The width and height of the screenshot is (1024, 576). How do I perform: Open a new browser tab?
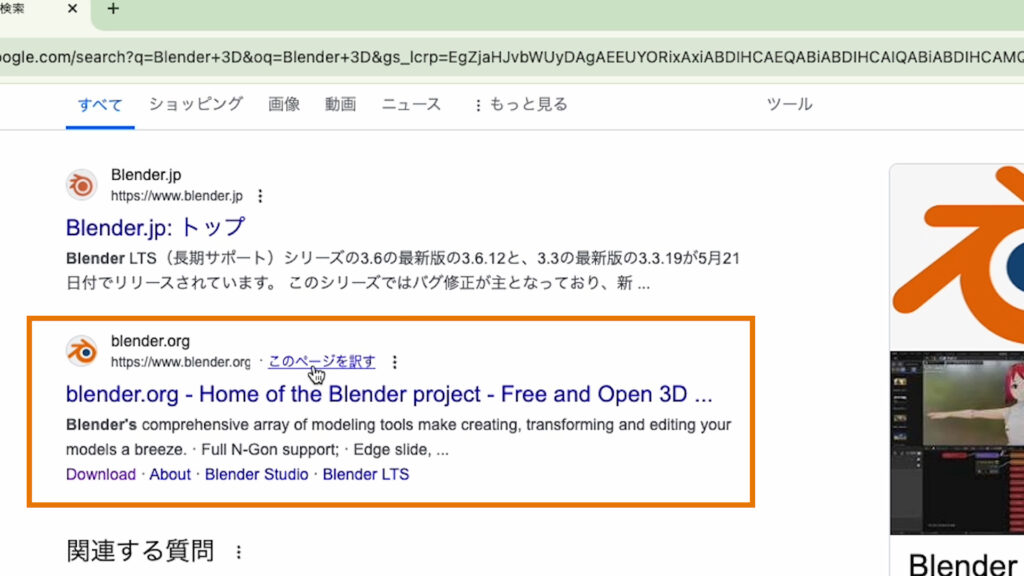pyautogui.click(x=113, y=9)
